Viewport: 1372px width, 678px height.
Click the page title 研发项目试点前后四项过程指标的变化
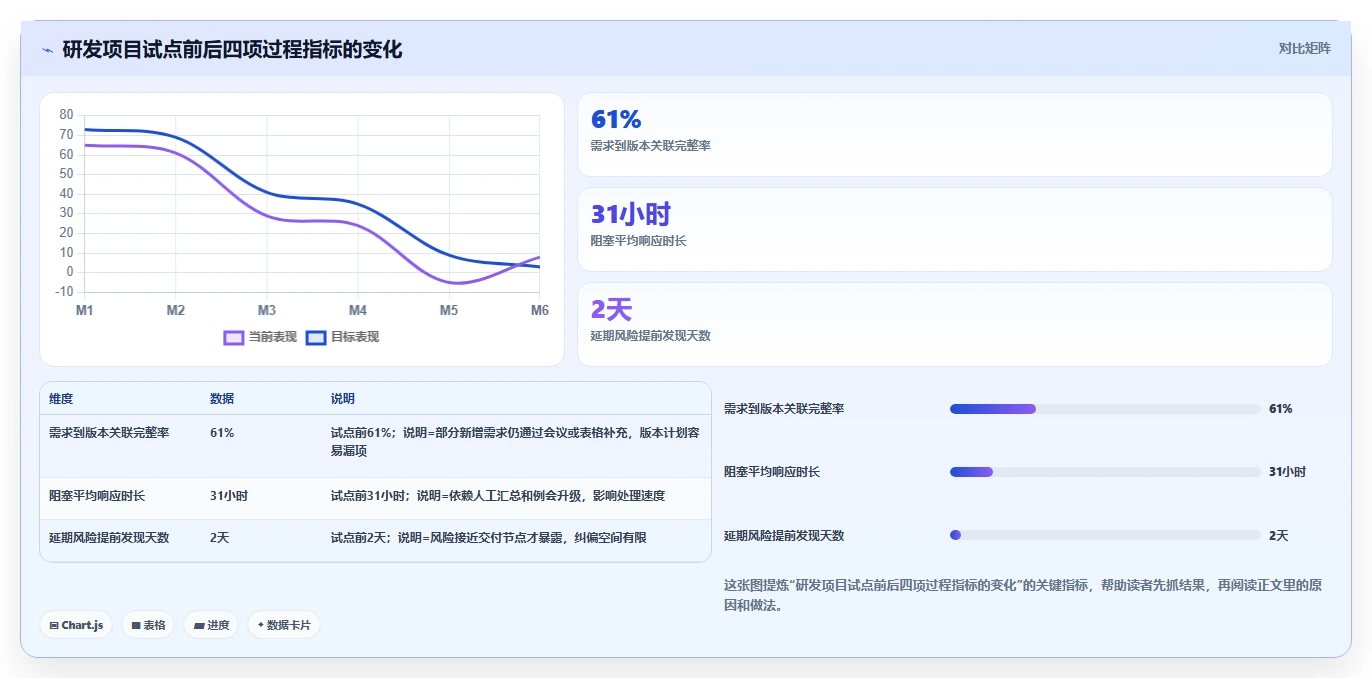[x=232, y=50]
